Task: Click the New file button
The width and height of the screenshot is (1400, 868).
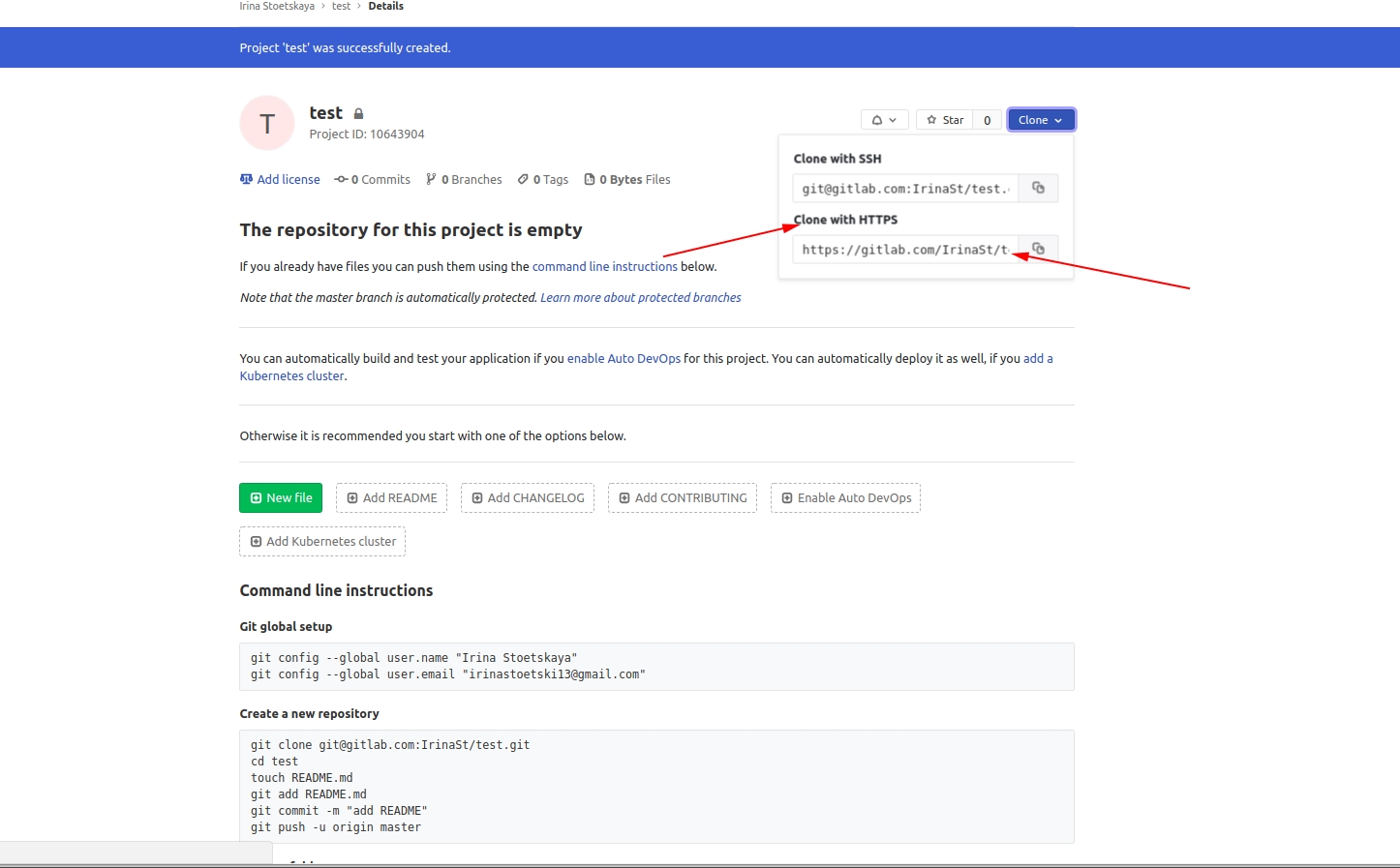Action: [281, 498]
